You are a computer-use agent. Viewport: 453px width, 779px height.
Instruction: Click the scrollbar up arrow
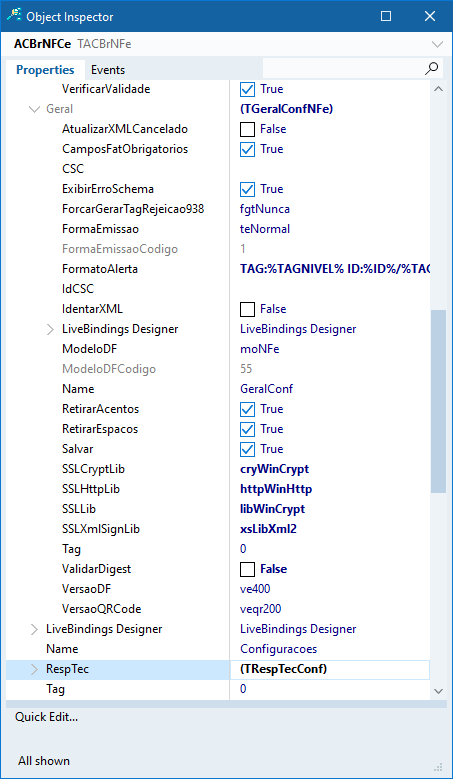pyautogui.click(x=438, y=89)
